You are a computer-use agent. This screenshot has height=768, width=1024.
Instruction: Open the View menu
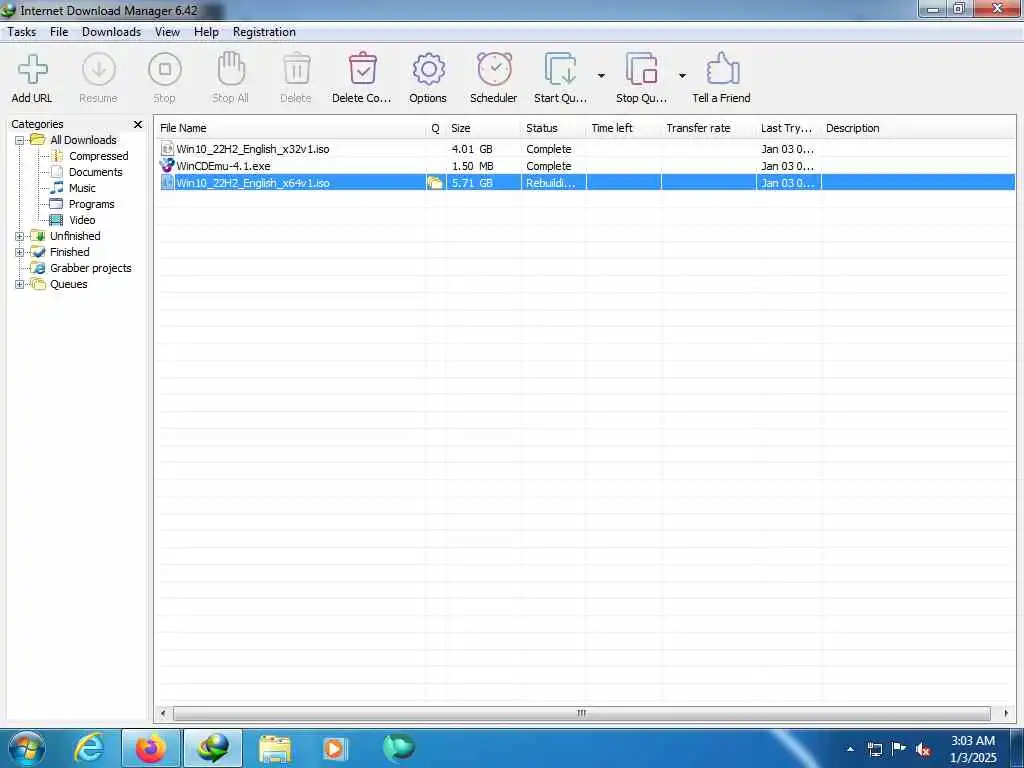[167, 32]
